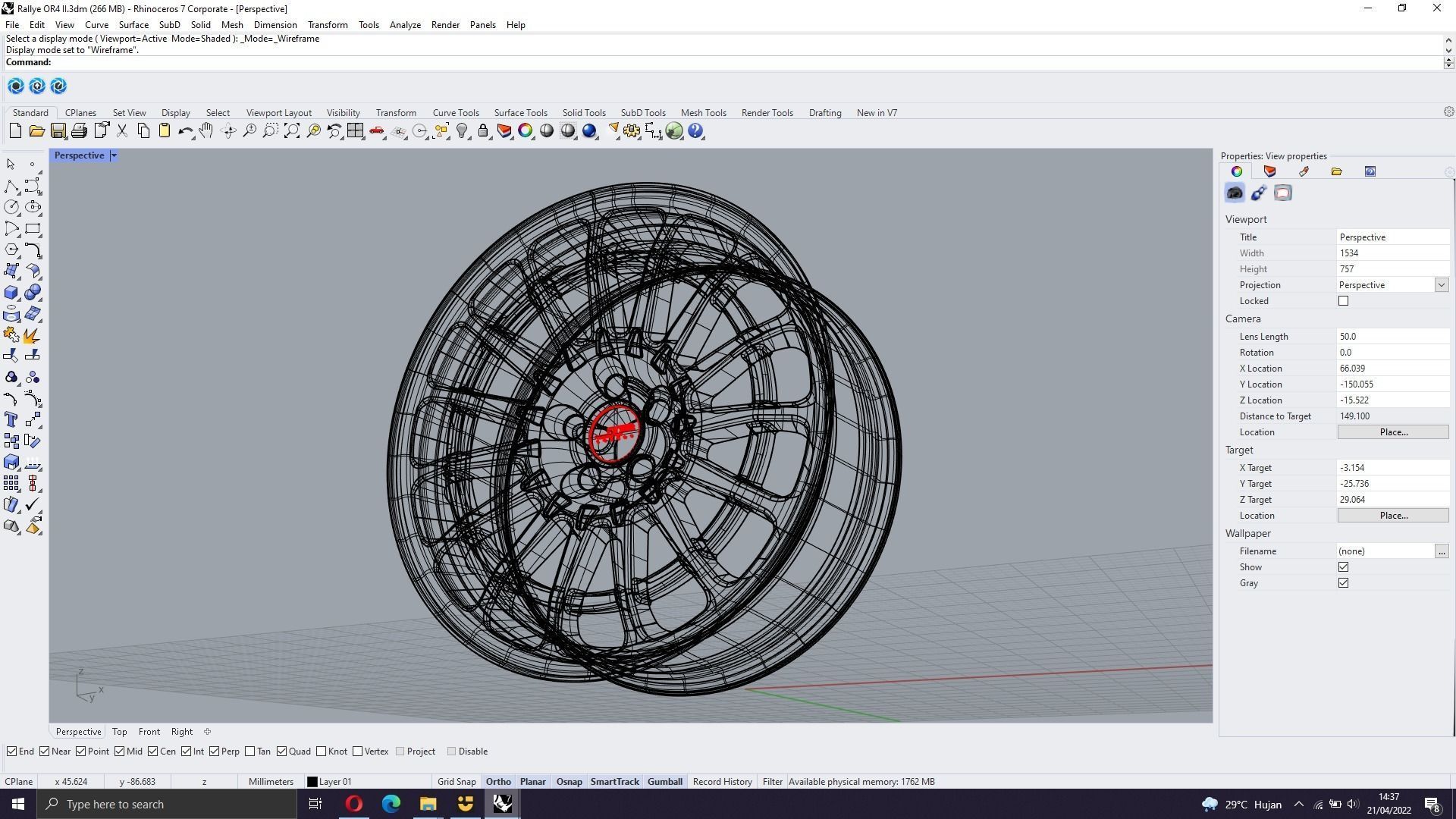1456x819 pixels.
Task: Click the Zoom window icon
Action: click(270, 131)
